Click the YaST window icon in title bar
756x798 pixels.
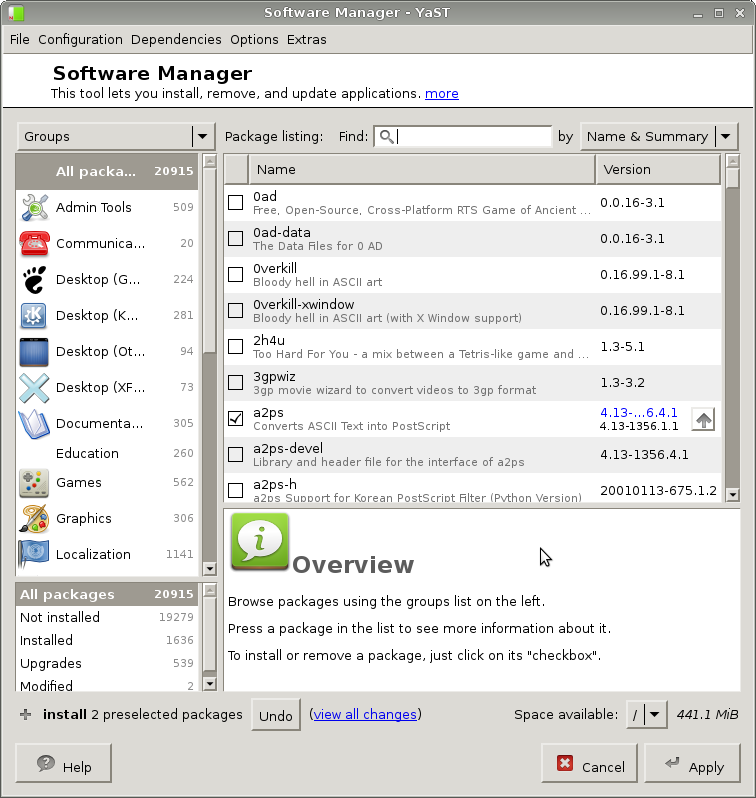(16, 13)
